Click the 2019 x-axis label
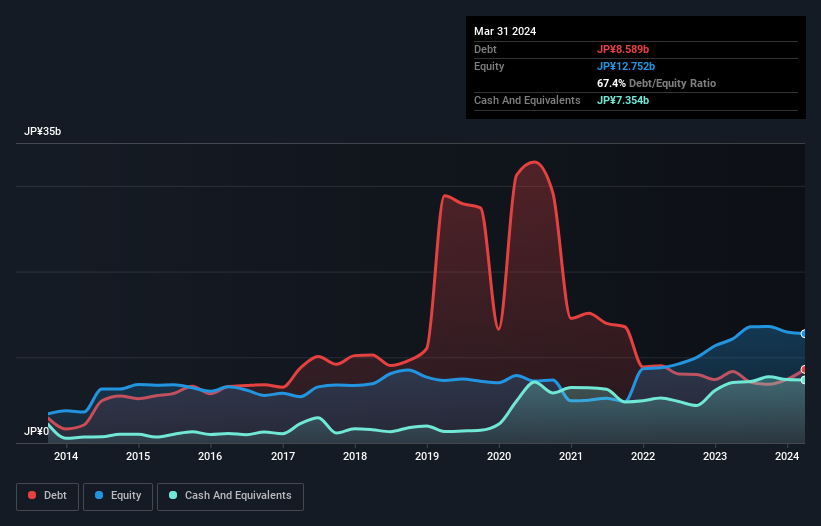The width and height of the screenshot is (821, 526). point(427,456)
